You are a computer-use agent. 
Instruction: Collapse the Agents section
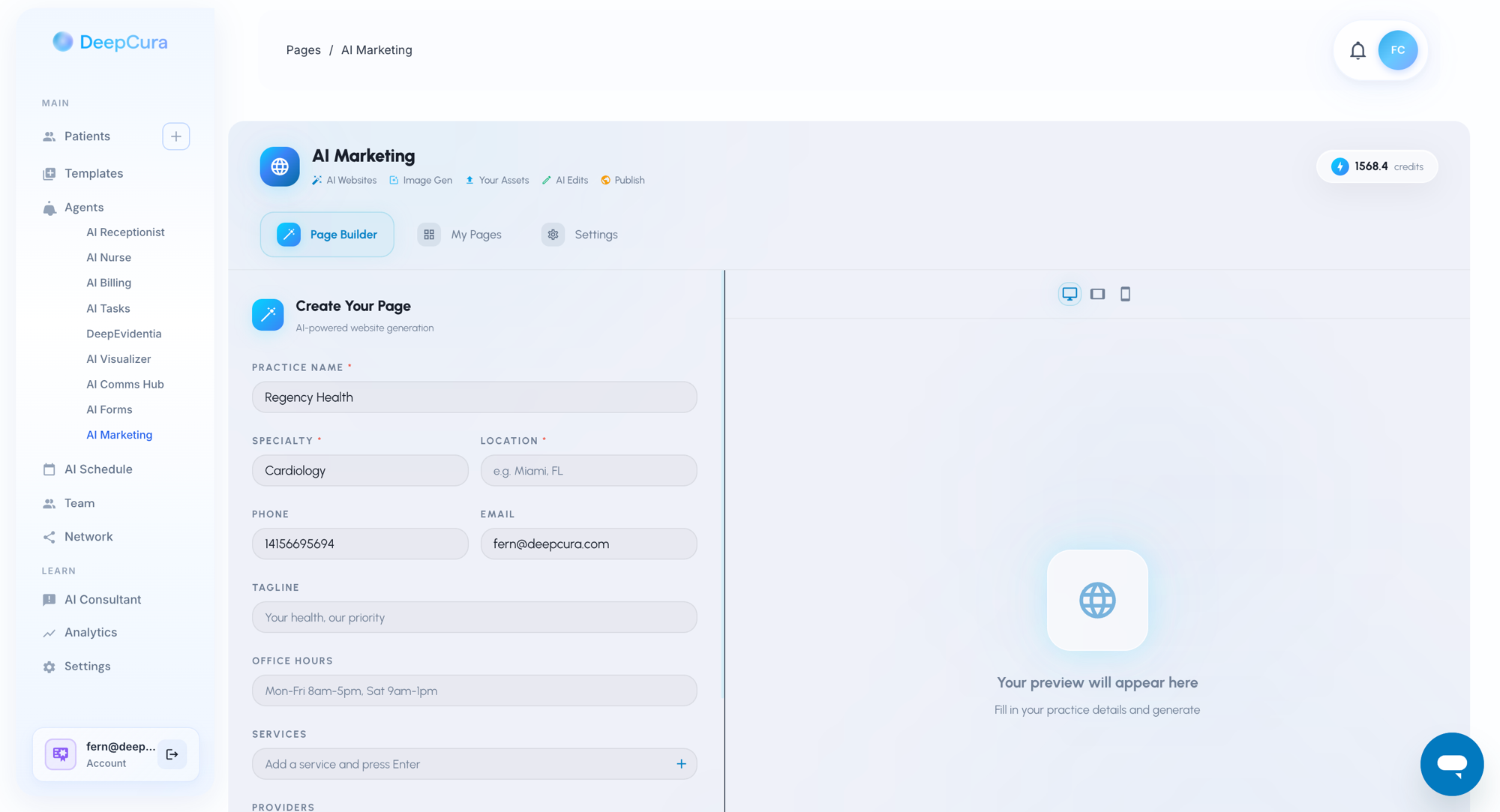point(84,208)
